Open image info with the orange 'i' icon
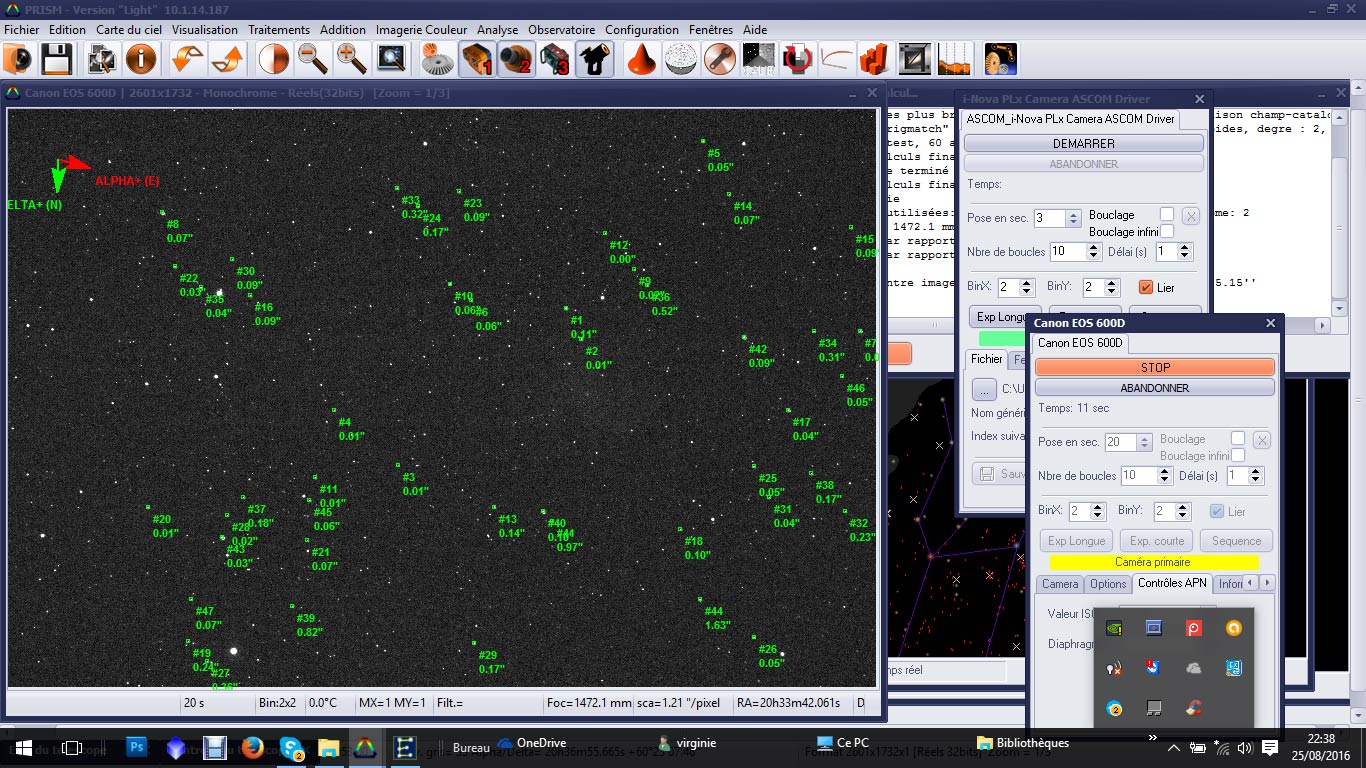 (x=141, y=60)
